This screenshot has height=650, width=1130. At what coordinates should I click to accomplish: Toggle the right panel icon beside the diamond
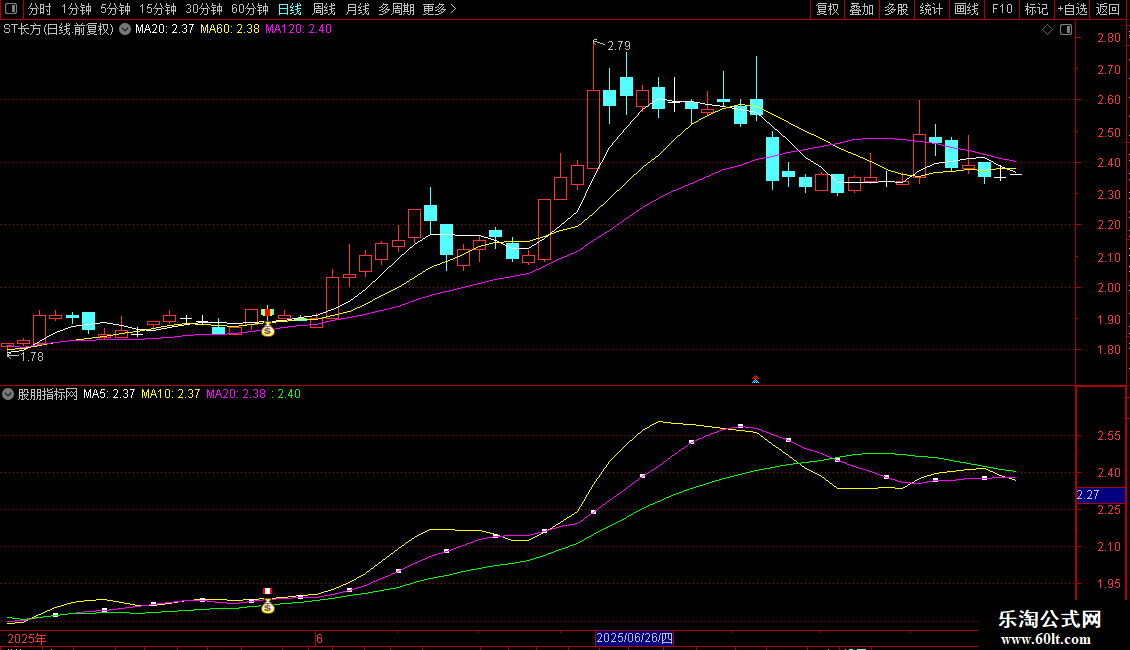tap(1066, 30)
